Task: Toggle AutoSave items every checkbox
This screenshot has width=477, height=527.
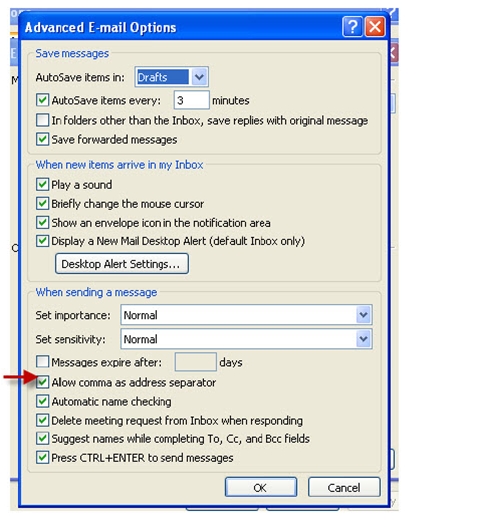Action: [42, 100]
